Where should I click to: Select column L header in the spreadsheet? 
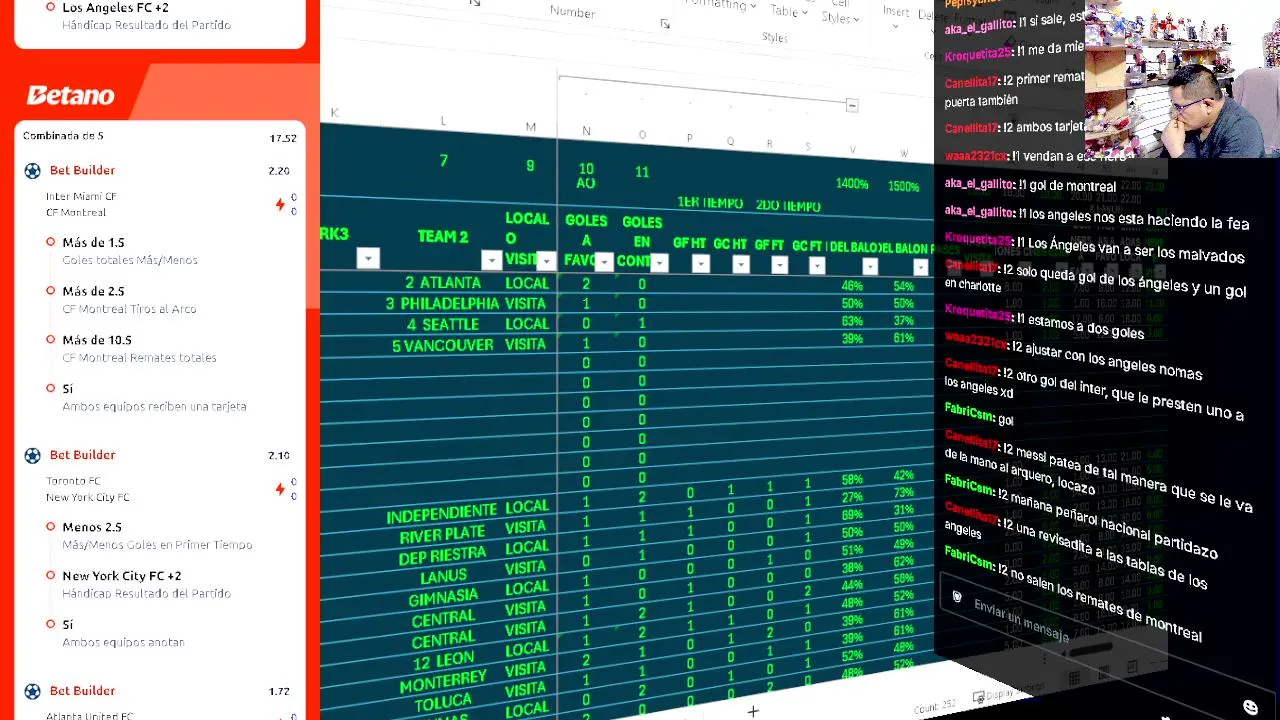(x=443, y=121)
